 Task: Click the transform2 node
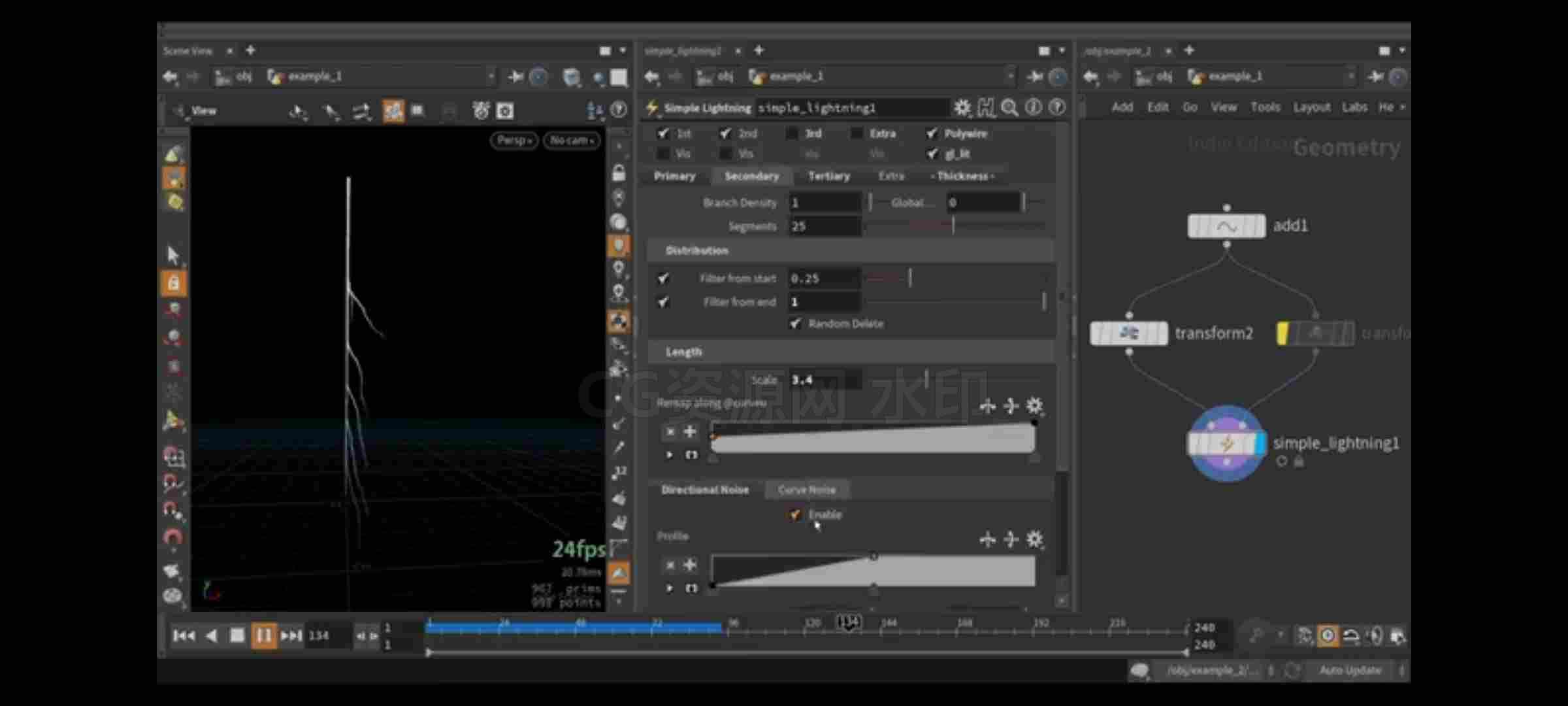[1129, 333]
